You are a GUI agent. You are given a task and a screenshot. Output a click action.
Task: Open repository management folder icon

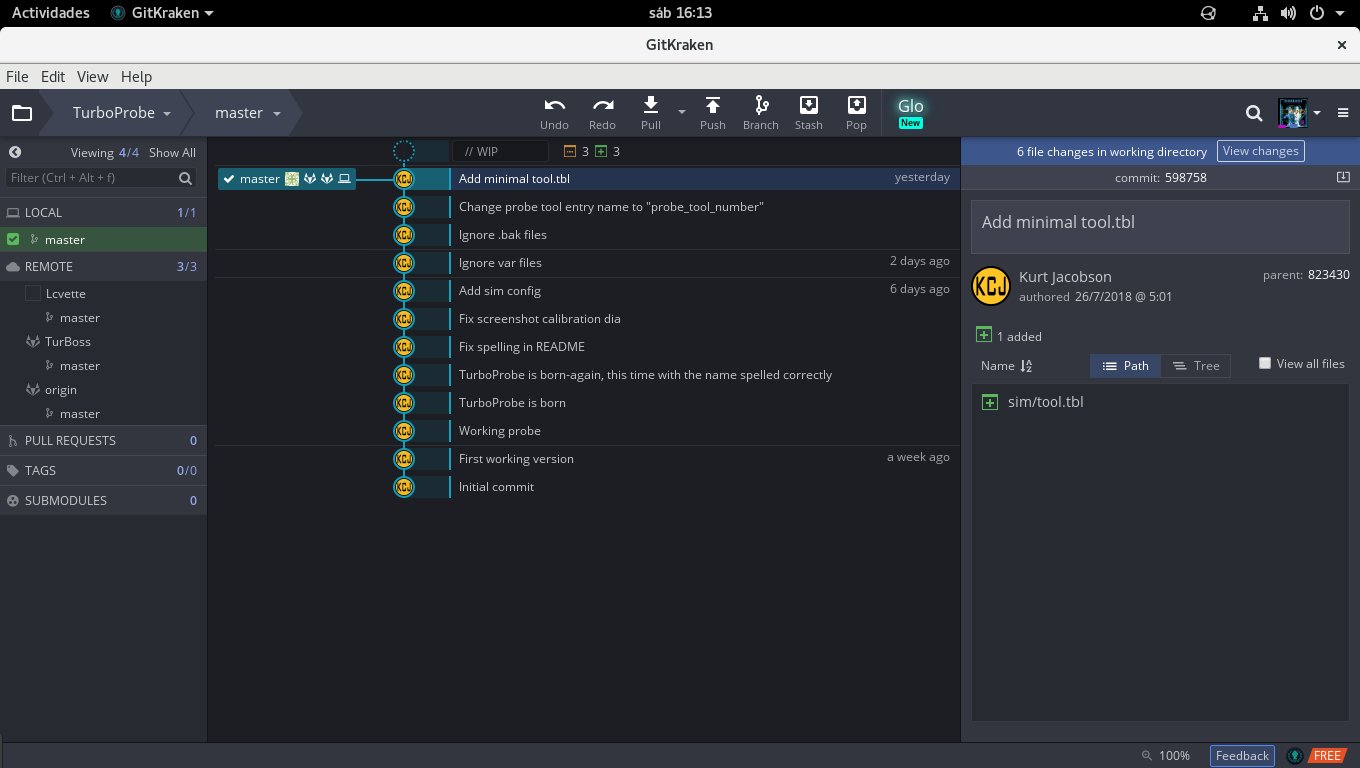point(22,113)
